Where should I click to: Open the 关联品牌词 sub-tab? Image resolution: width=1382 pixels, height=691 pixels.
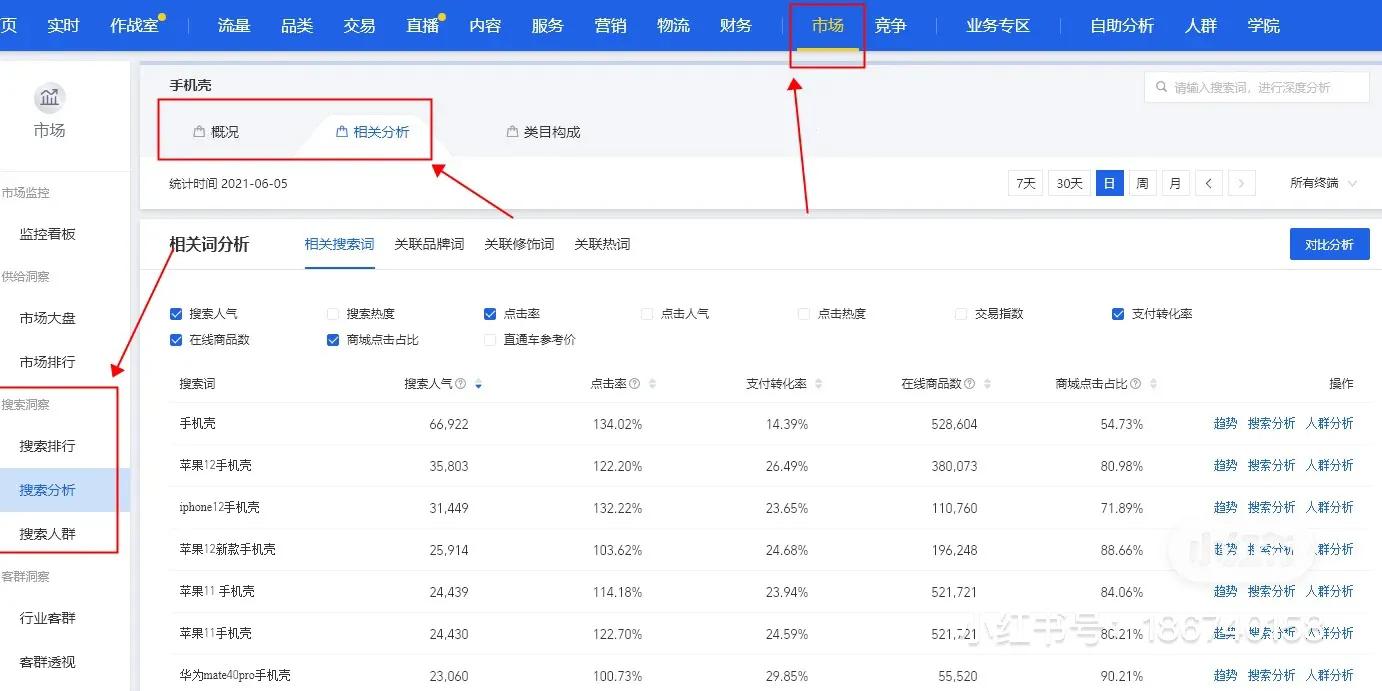click(429, 243)
